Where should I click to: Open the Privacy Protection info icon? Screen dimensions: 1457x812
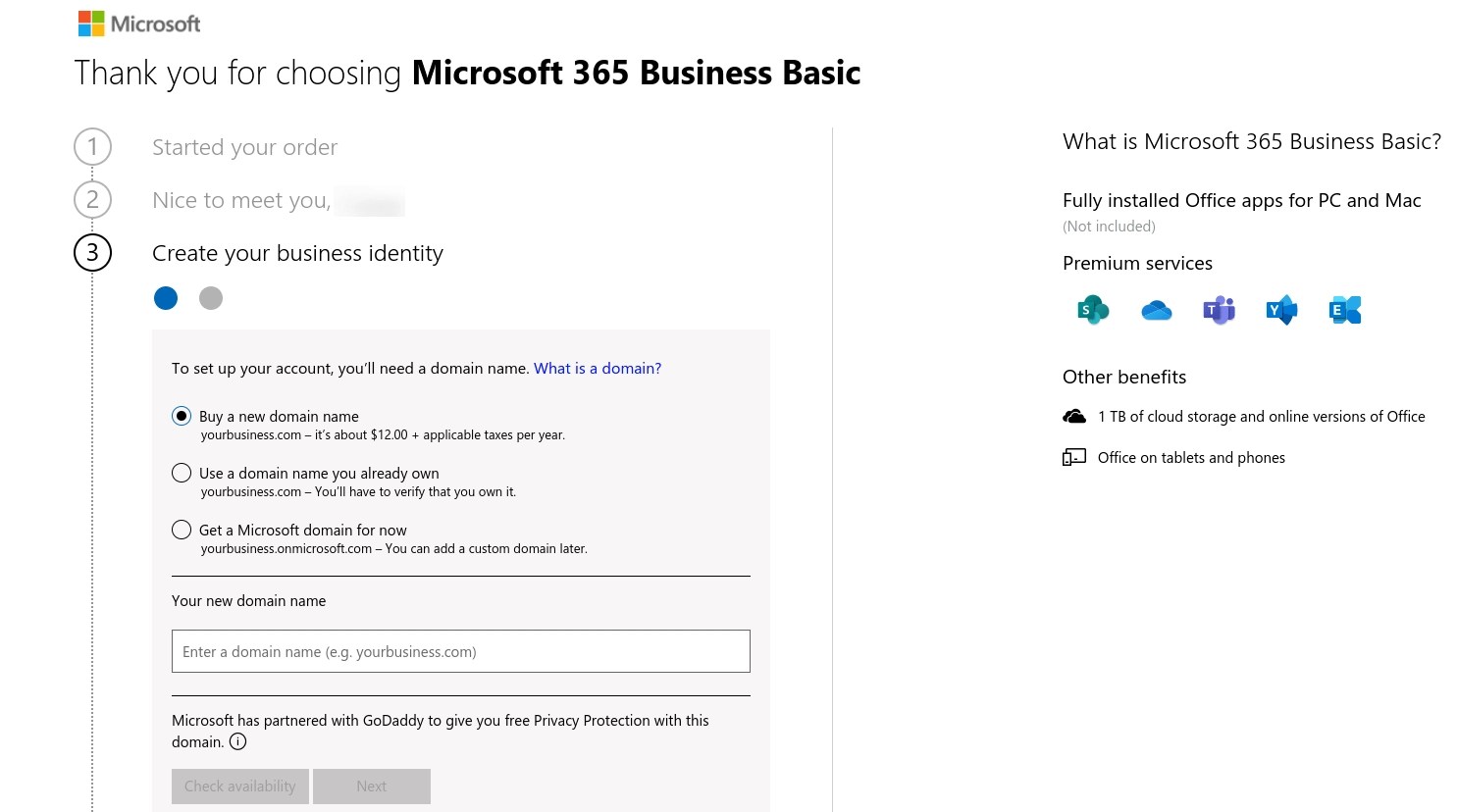pyautogui.click(x=237, y=741)
